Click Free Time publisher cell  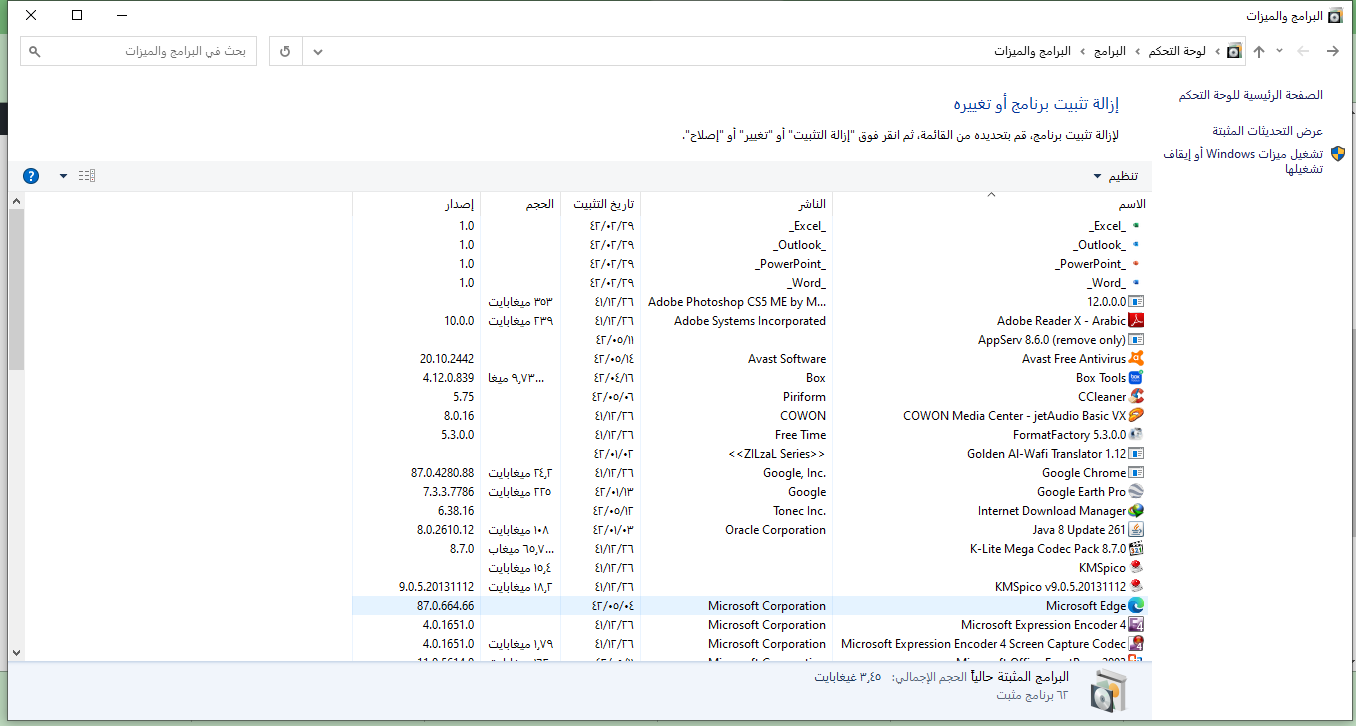coord(801,435)
